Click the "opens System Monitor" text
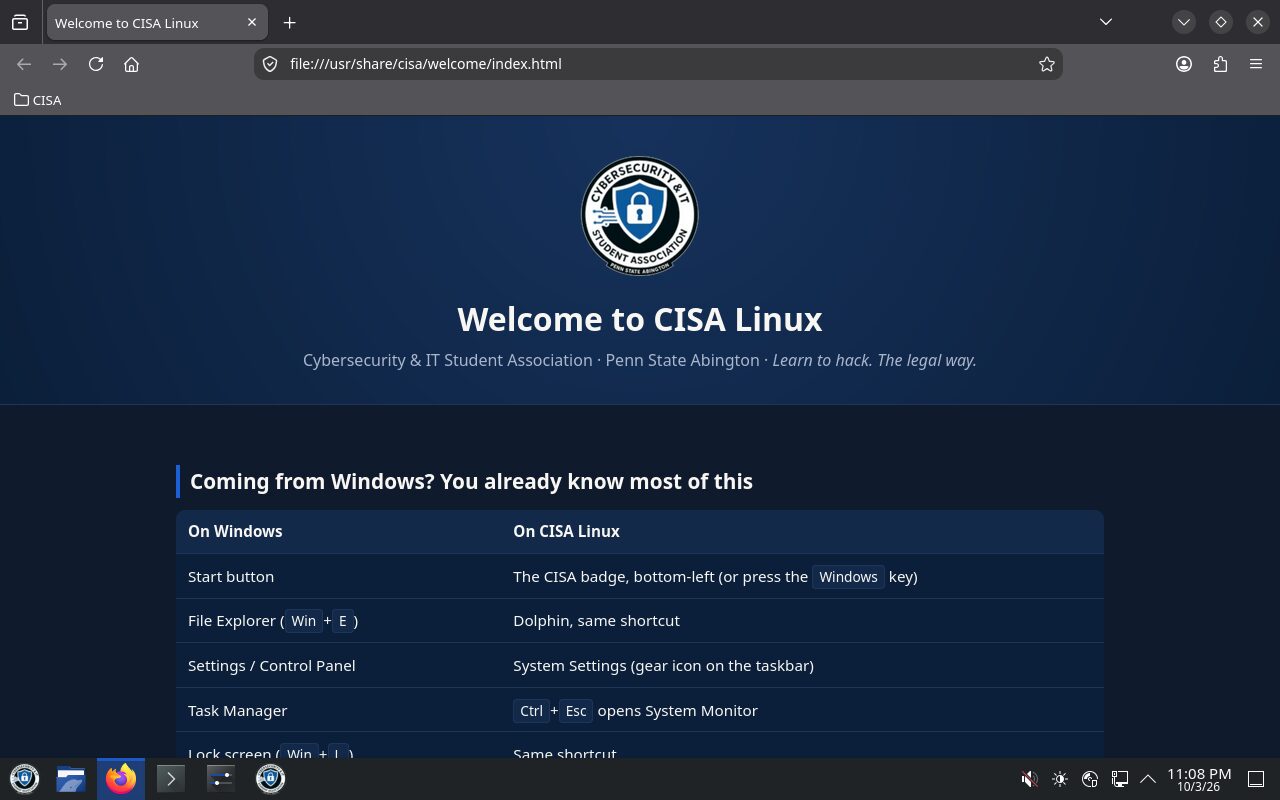Screen dimensions: 1280x800 [x=678, y=711]
